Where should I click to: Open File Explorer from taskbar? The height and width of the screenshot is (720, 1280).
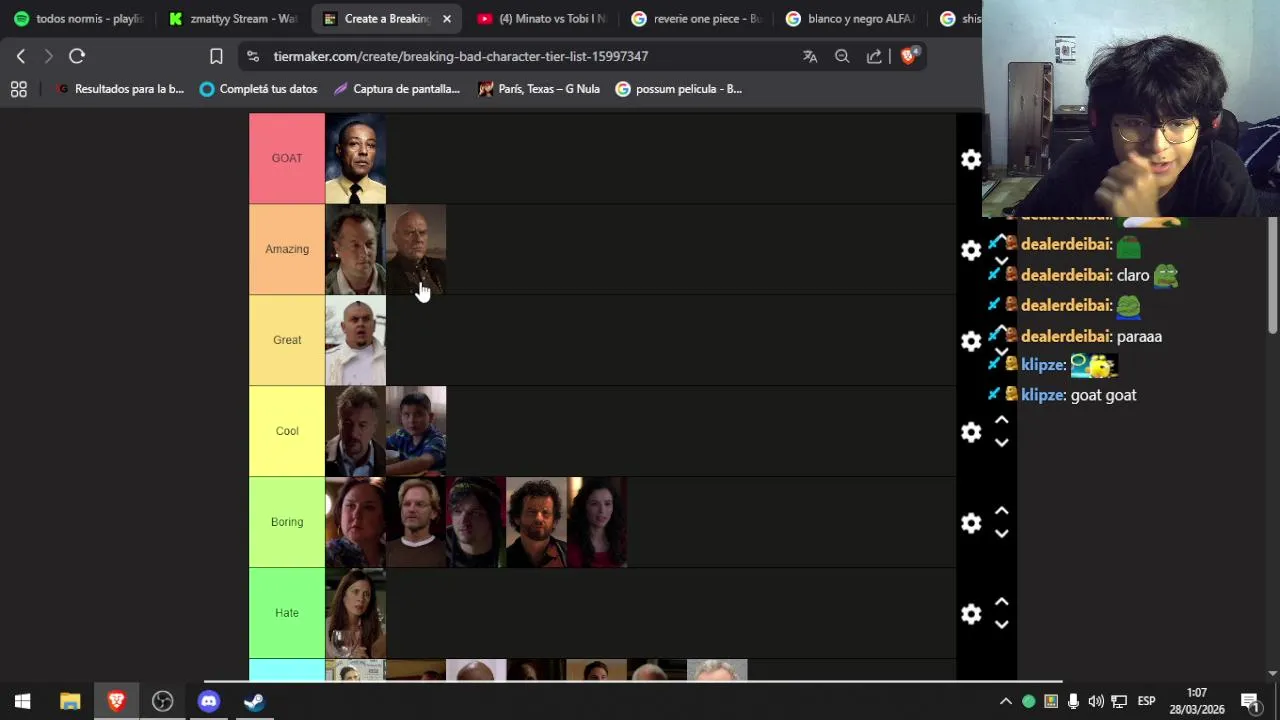tap(70, 701)
